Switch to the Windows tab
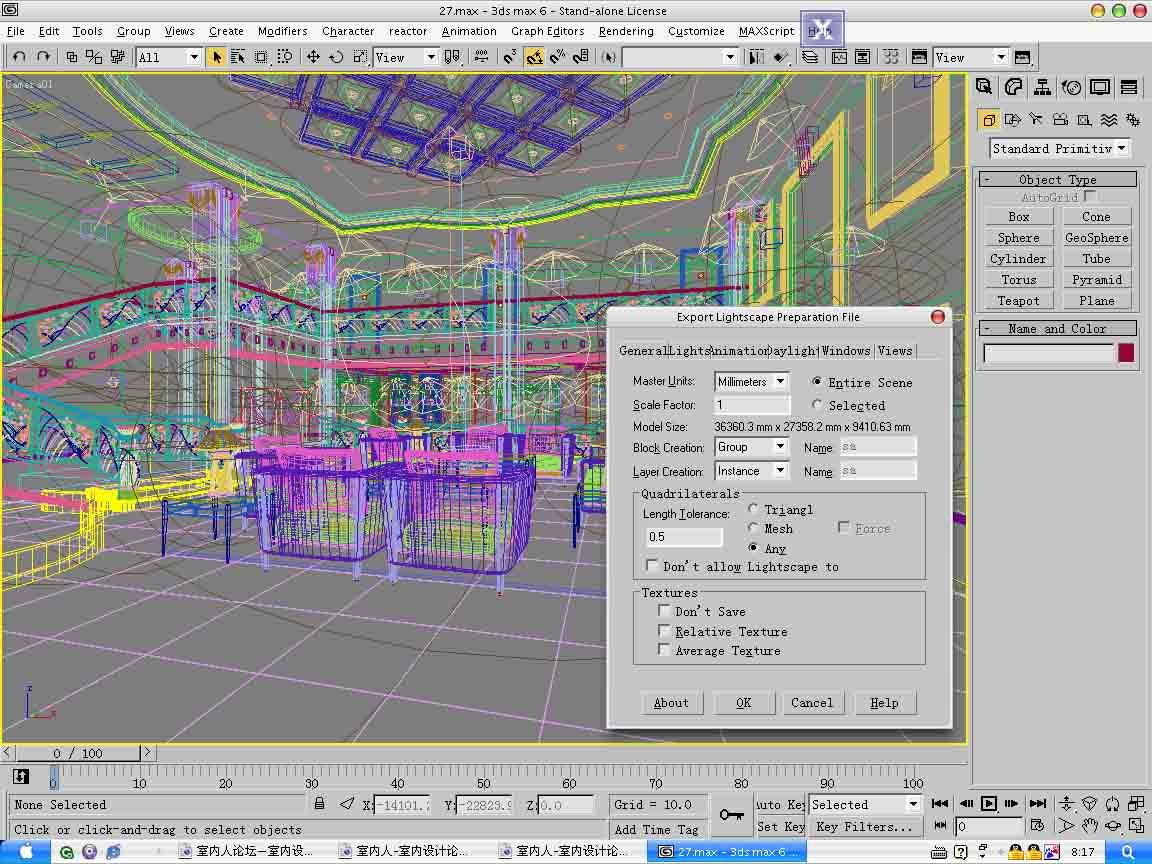 coord(846,350)
